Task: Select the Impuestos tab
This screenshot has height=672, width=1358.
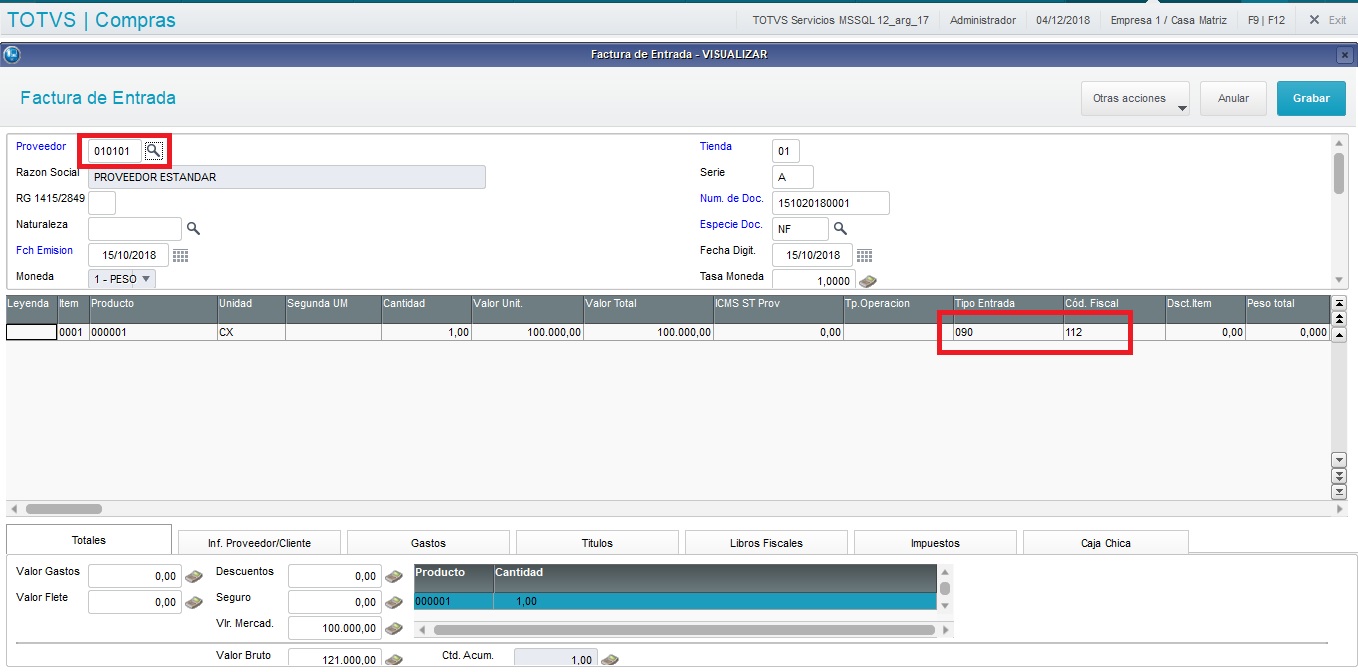Action: [x=935, y=543]
